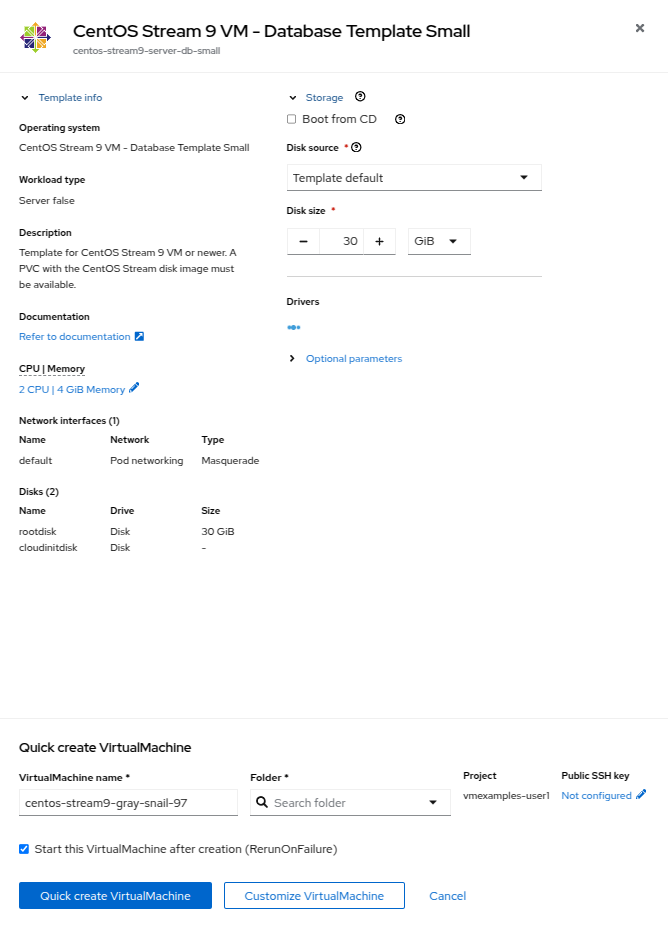Decrease disk size with minus button

coord(303,241)
